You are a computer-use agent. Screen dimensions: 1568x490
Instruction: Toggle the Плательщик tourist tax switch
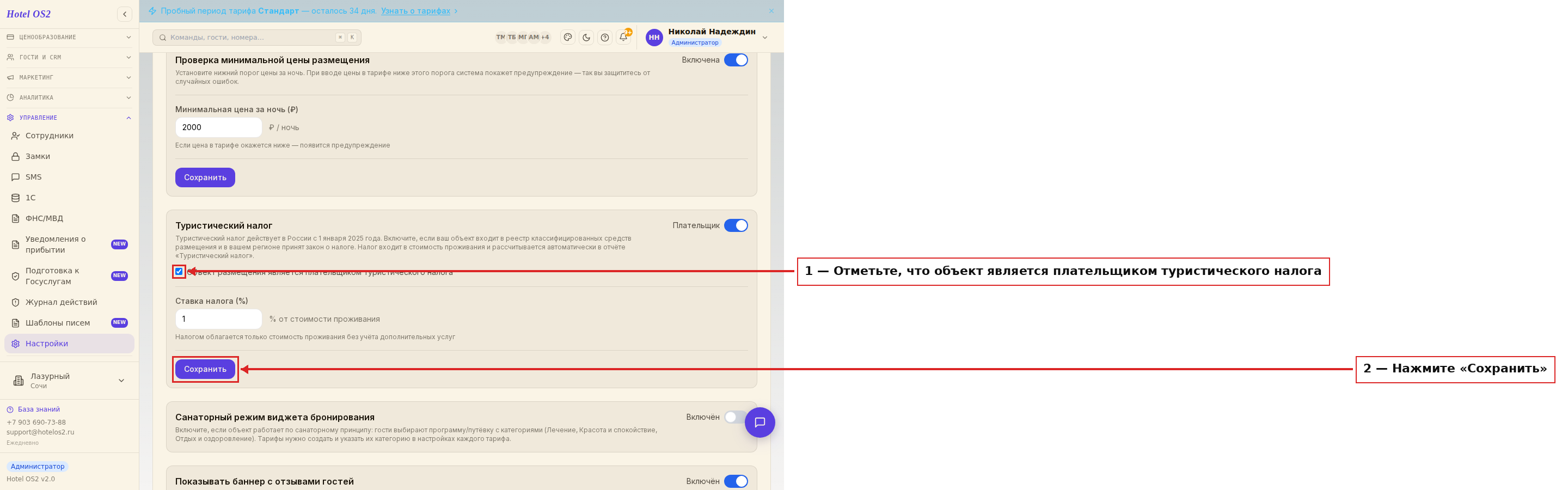[736, 225]
